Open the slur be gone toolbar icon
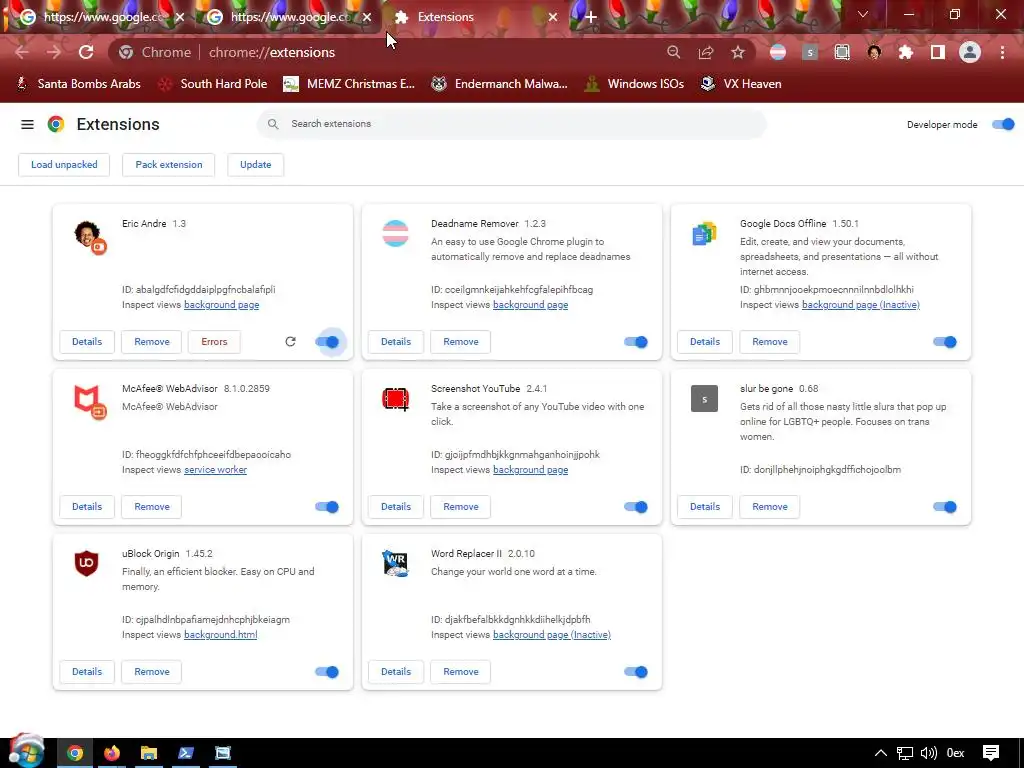This screenshot has width=1024, height=768. tap(810, 52)
